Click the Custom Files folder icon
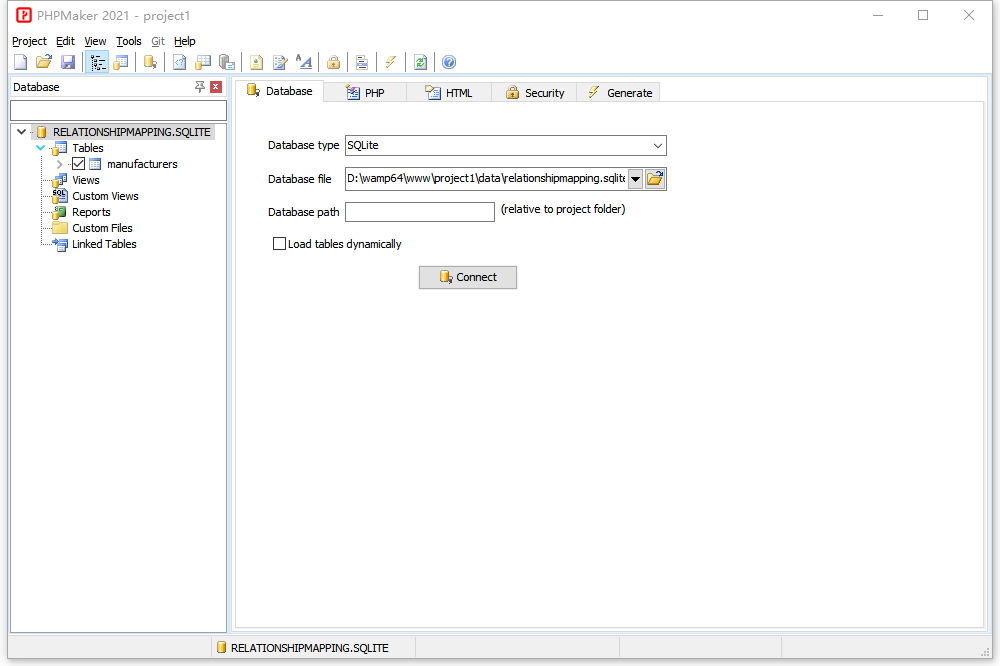The image size is (1000, 666). tap(59, 228)
